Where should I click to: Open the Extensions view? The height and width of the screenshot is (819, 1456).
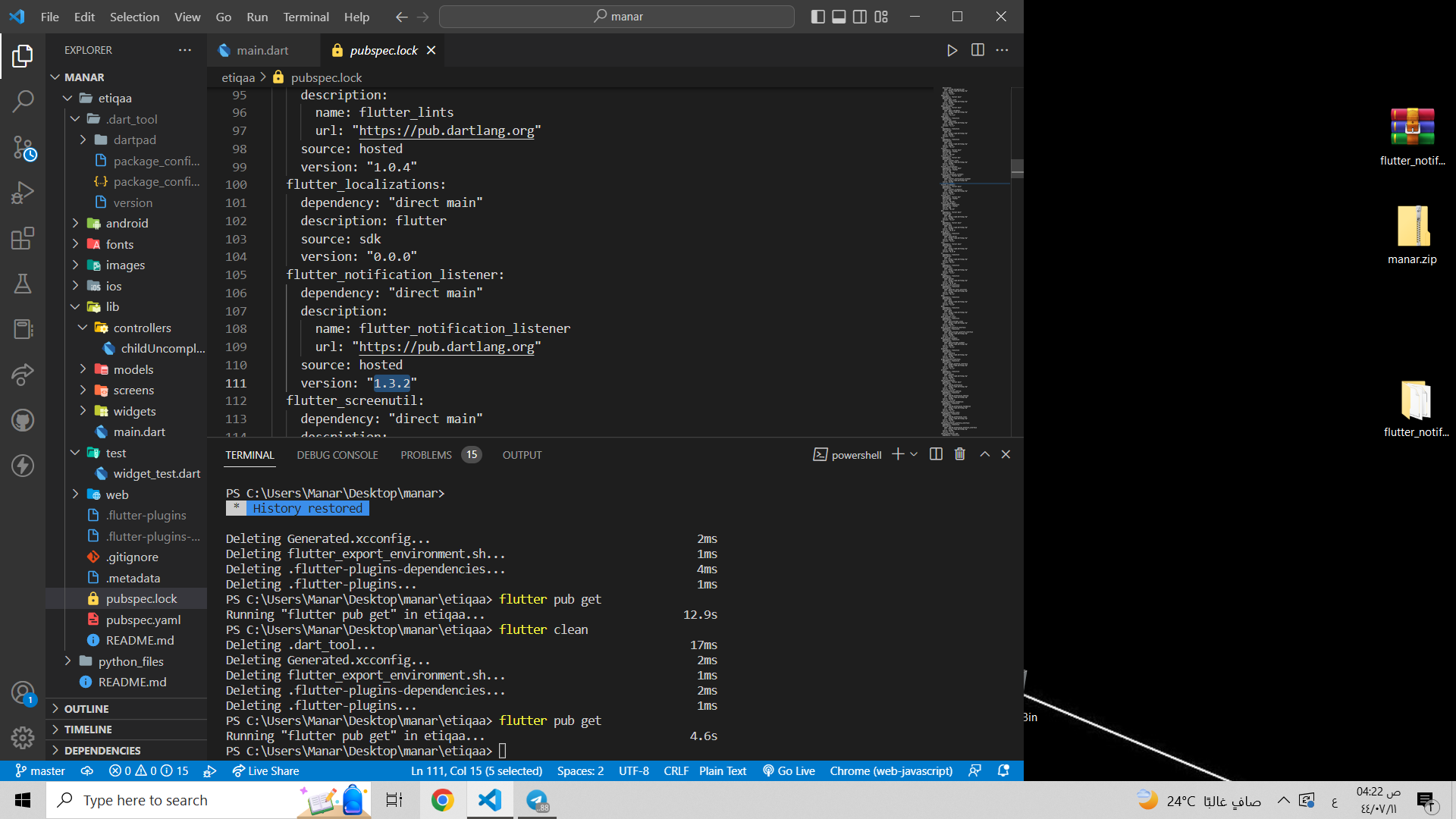23,237
